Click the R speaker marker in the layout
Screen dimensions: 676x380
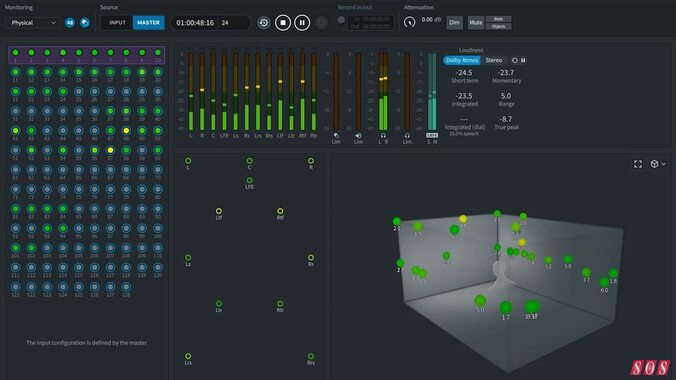311,161
